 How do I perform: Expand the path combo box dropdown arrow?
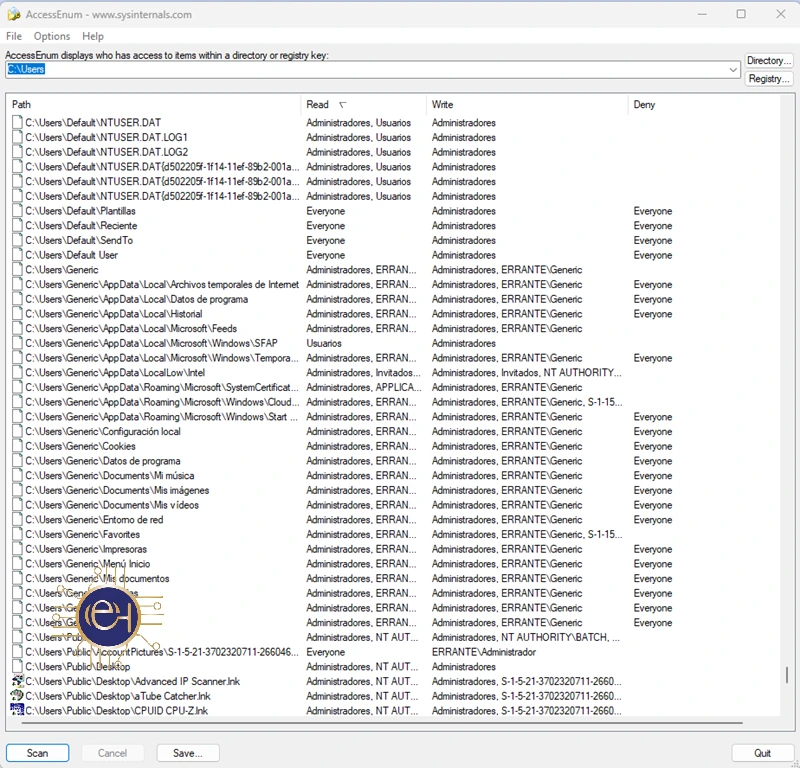733,69
